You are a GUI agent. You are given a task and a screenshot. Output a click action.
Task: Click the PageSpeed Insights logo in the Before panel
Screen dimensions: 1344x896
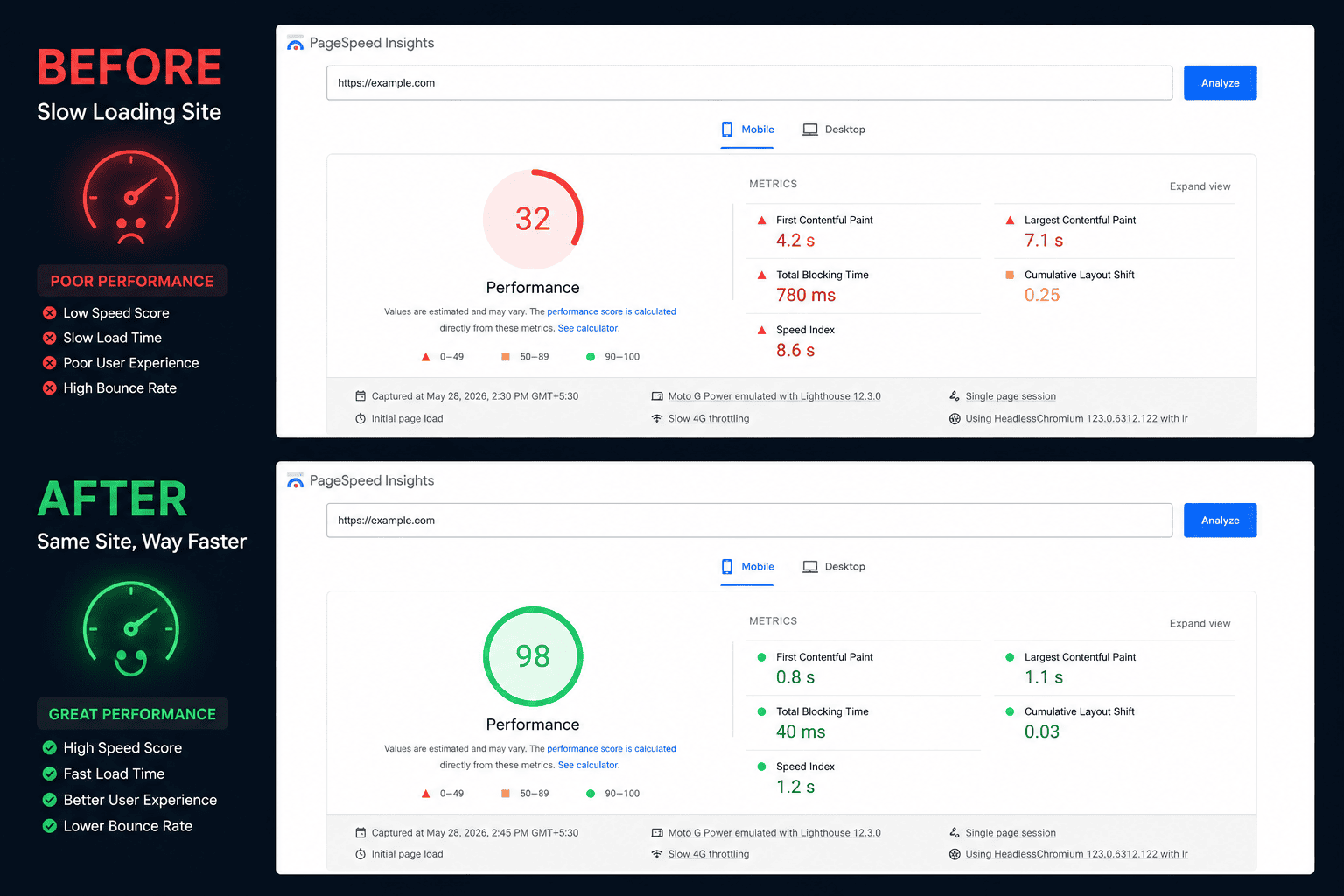click(295, 43)
